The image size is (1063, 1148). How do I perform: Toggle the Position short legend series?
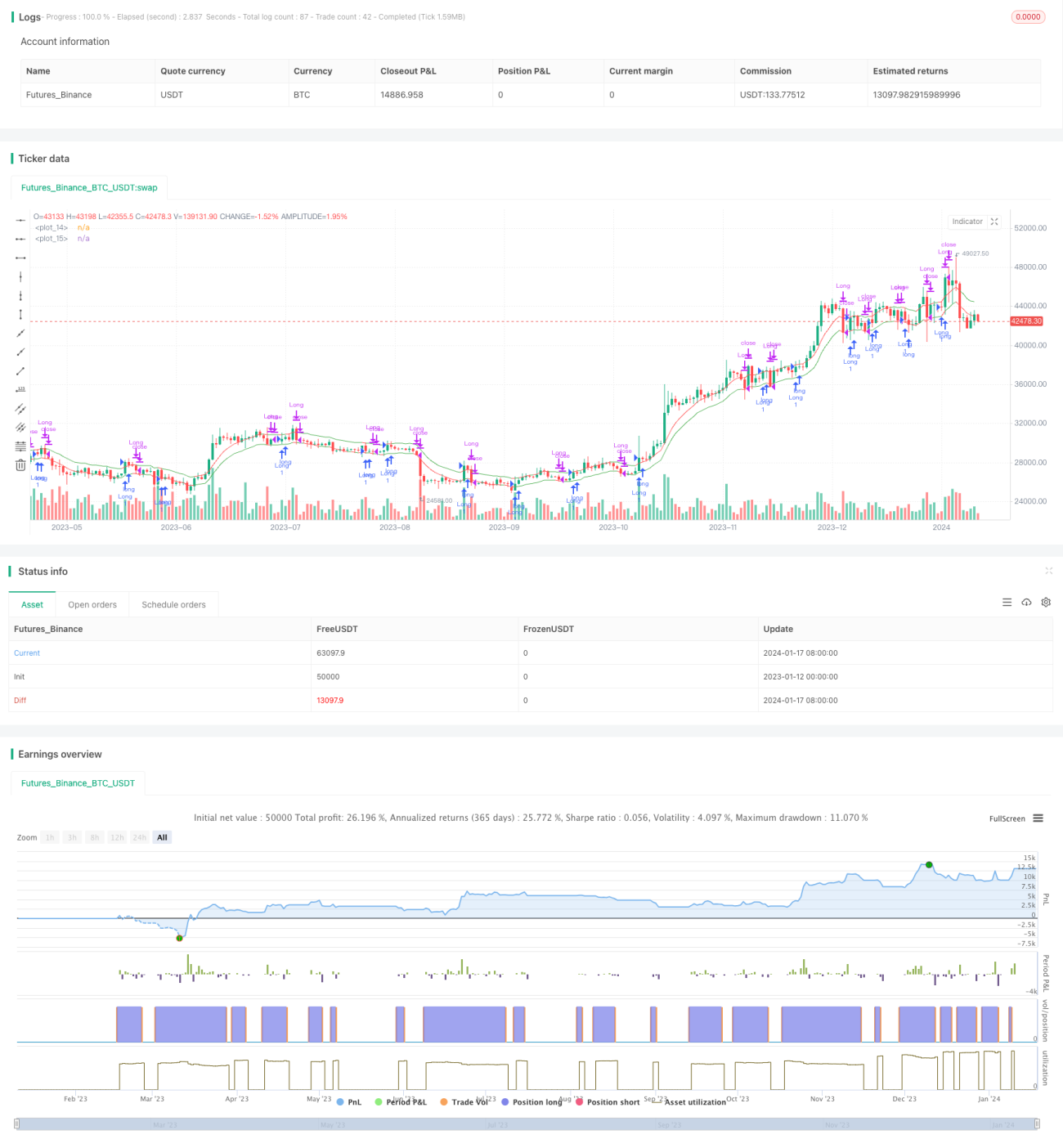(x=608, y=1102)
